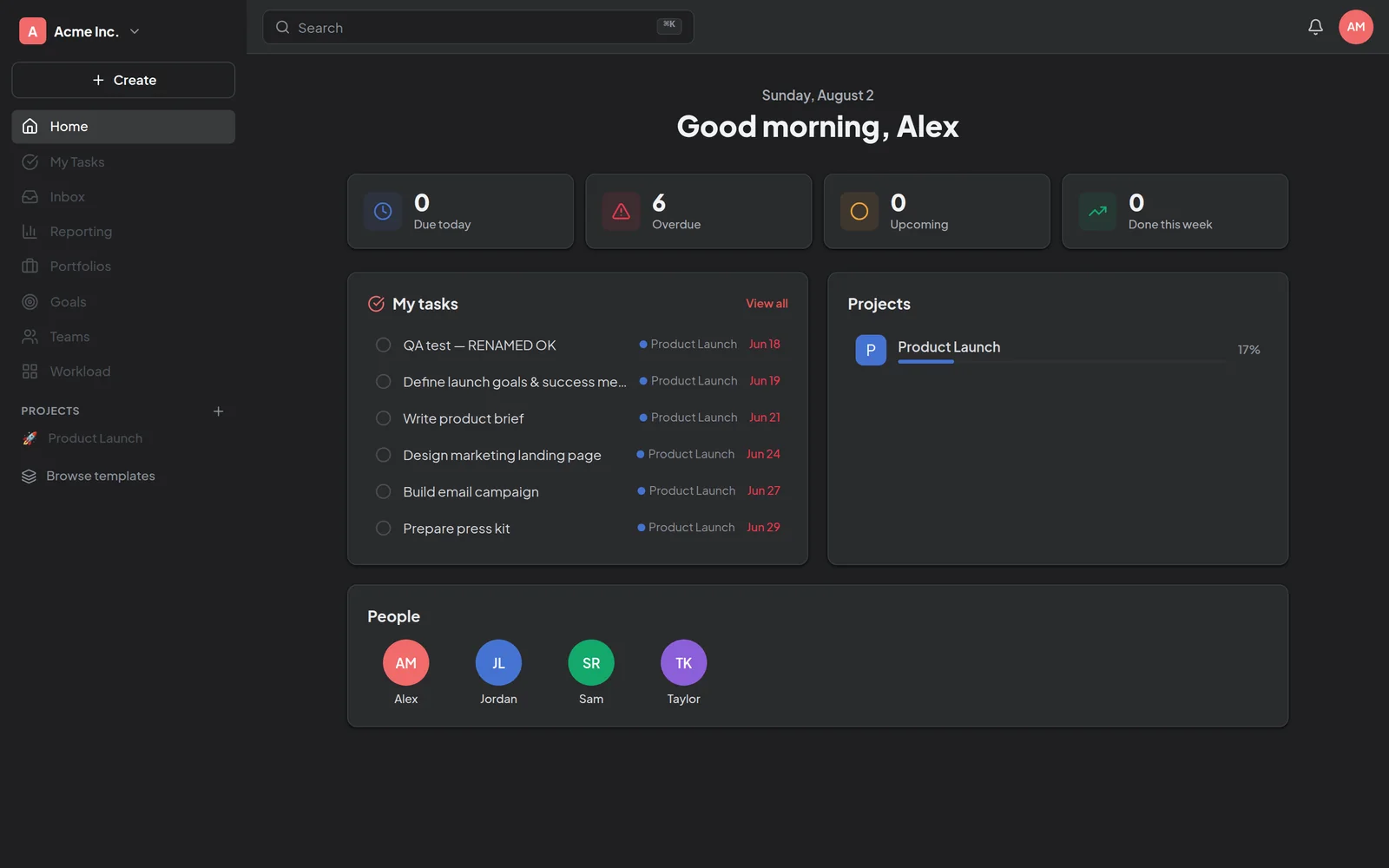1389x868 pixels.
Task: Click the Browse templates layers icon
Action: click(x=29, y=477)
